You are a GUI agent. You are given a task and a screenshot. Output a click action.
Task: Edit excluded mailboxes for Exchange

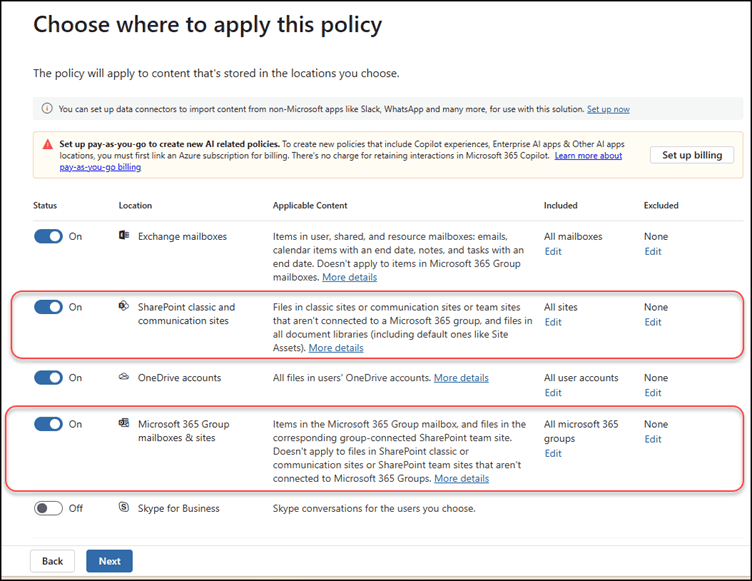point(653,251)
